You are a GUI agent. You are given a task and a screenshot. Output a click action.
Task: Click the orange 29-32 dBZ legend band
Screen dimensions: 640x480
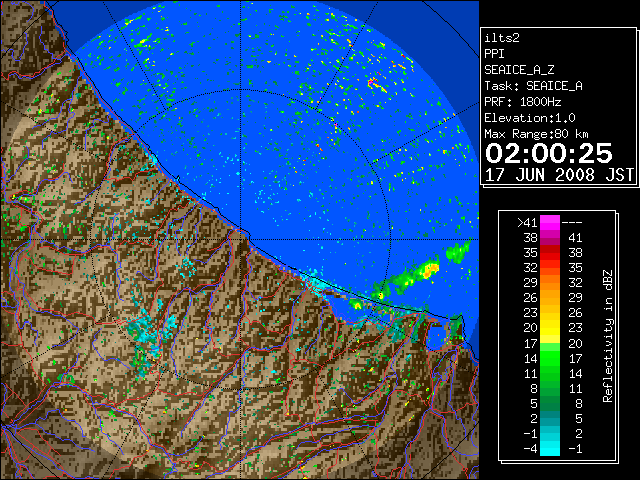point(550,282)
